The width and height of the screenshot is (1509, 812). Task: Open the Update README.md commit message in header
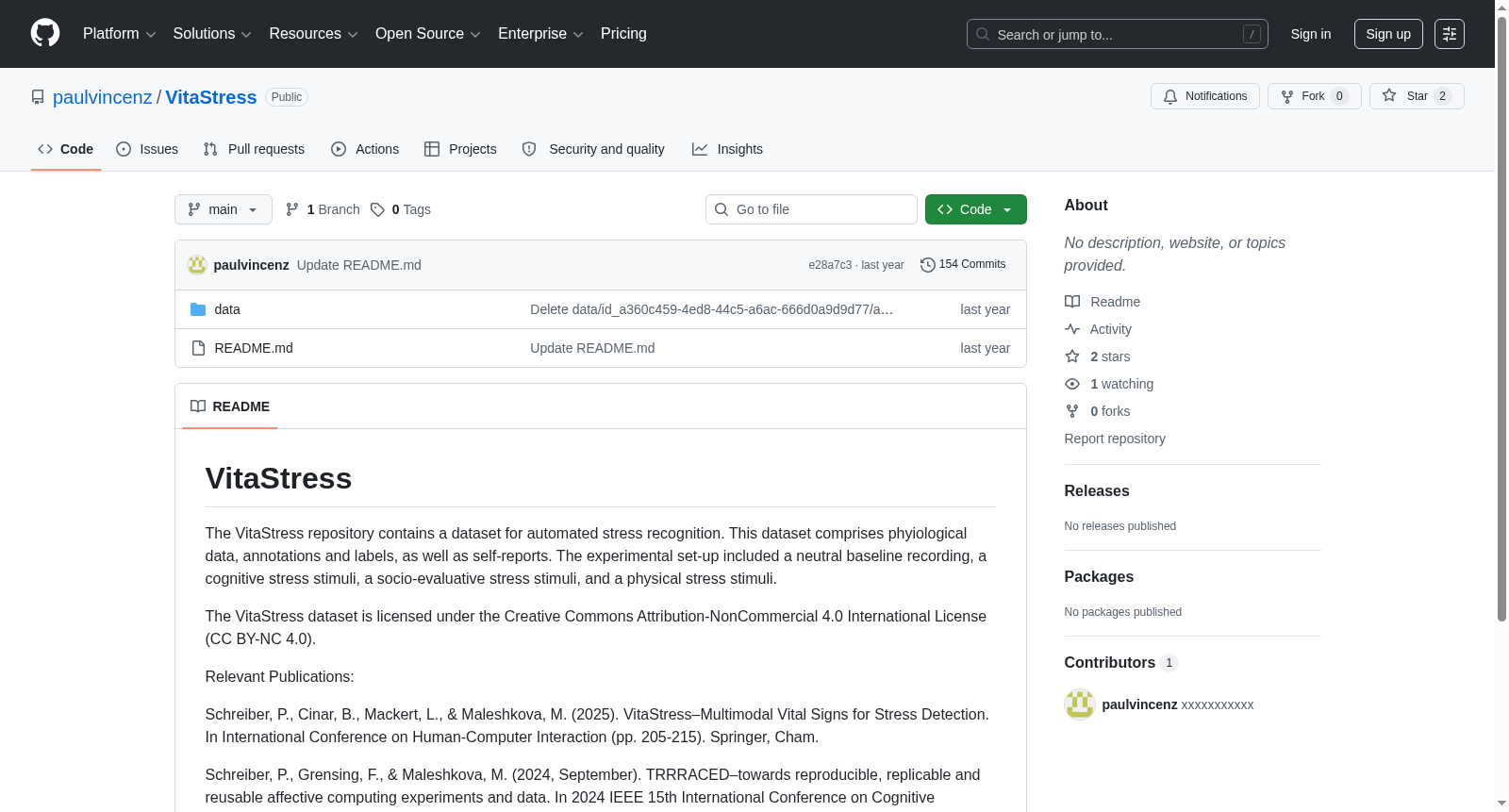click(x=359, y=265)
